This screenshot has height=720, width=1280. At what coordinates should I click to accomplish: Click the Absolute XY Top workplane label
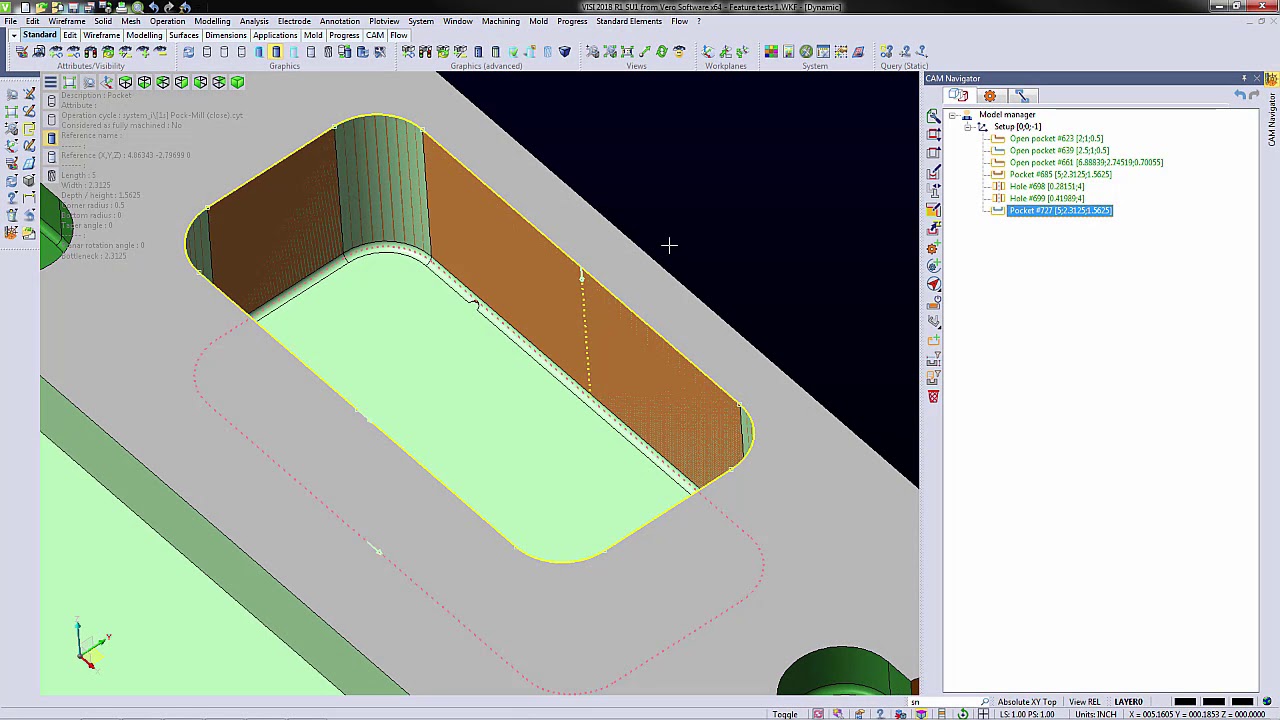click(x=1027, y=702)
